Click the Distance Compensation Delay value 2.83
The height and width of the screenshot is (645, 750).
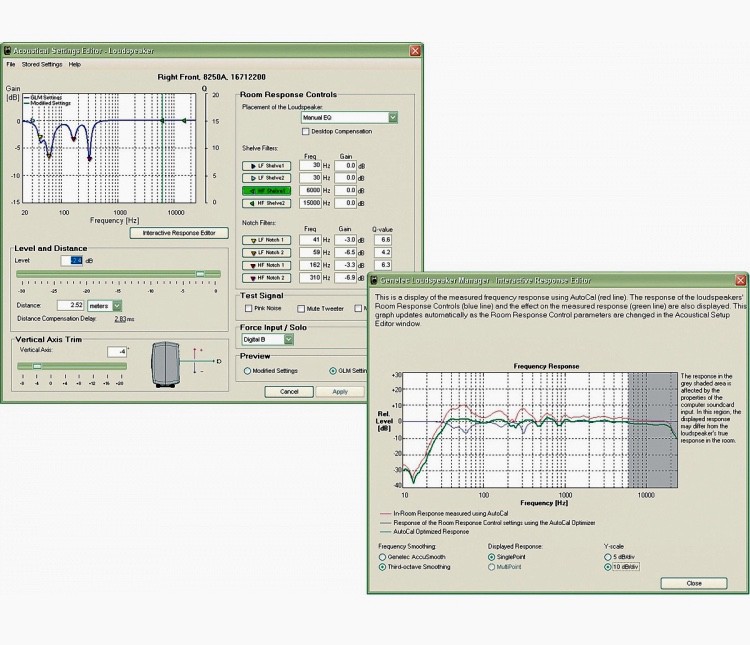click(121, 319)
